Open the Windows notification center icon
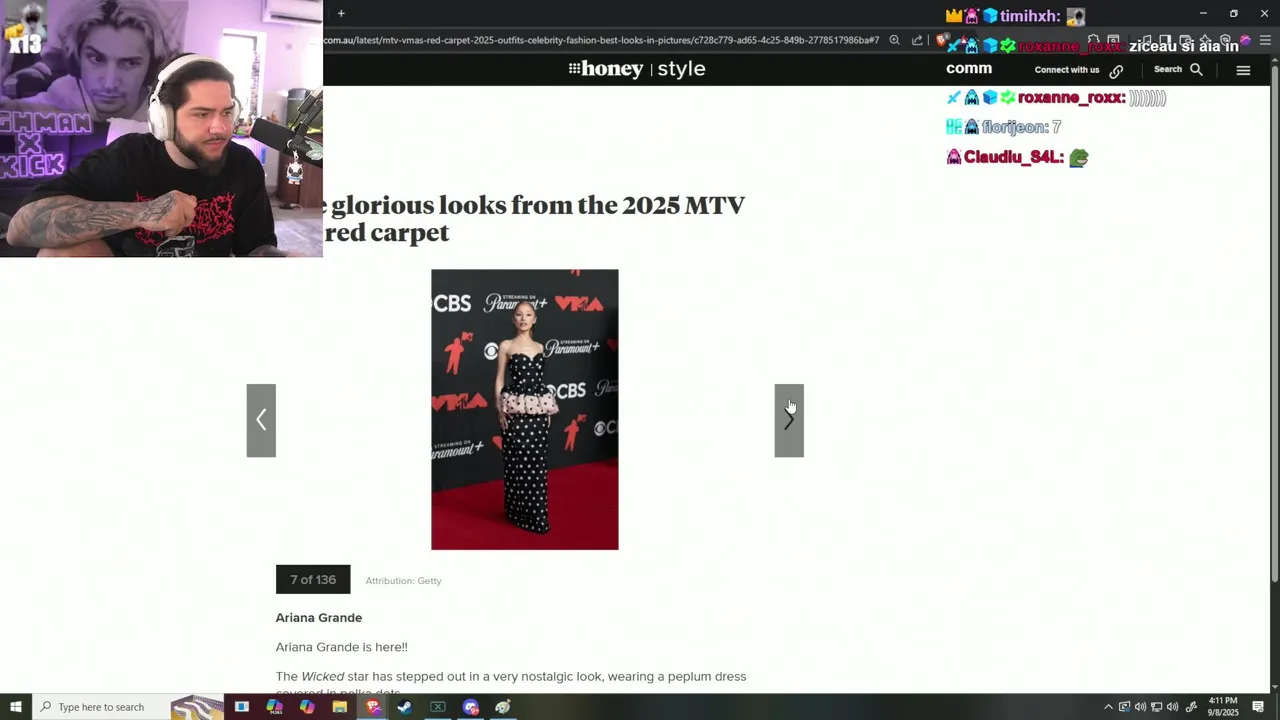Viewport: 1280px width, 720px height. click(x=1258, y=707)
